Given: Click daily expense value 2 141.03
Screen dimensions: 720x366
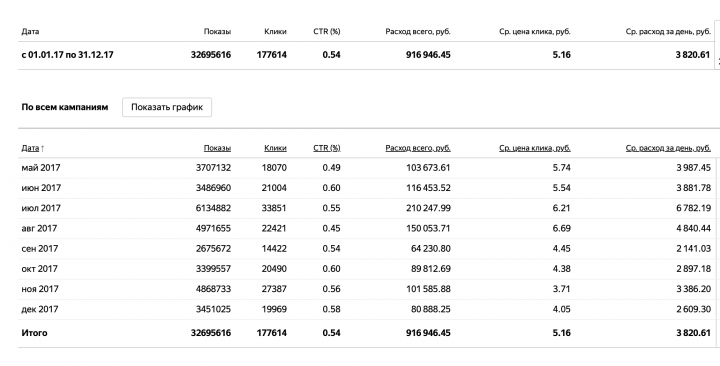Looking at the screenshot, I should tap(693, 248).
